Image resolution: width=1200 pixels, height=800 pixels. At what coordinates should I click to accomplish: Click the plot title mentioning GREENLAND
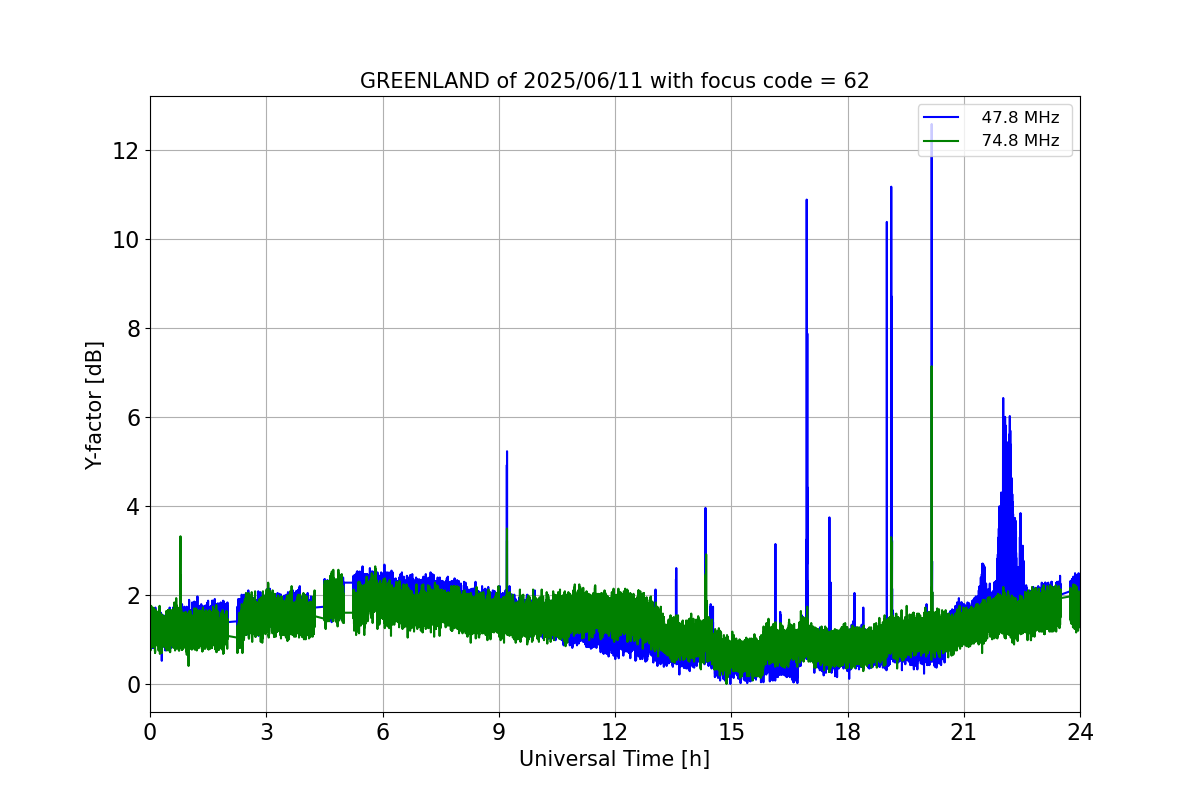click(614, 81)
